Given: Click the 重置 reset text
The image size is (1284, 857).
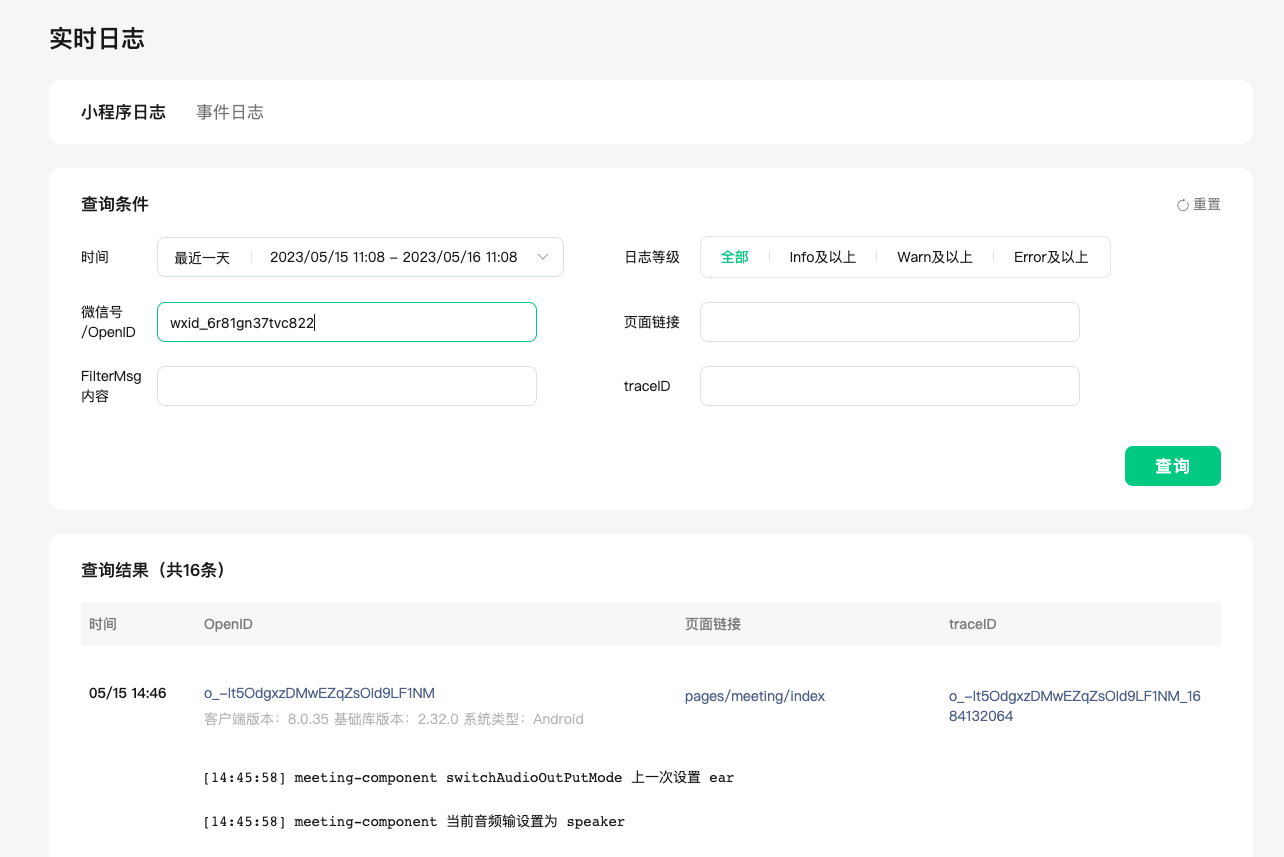Looking at the screenshot, I should point(1207,205).
